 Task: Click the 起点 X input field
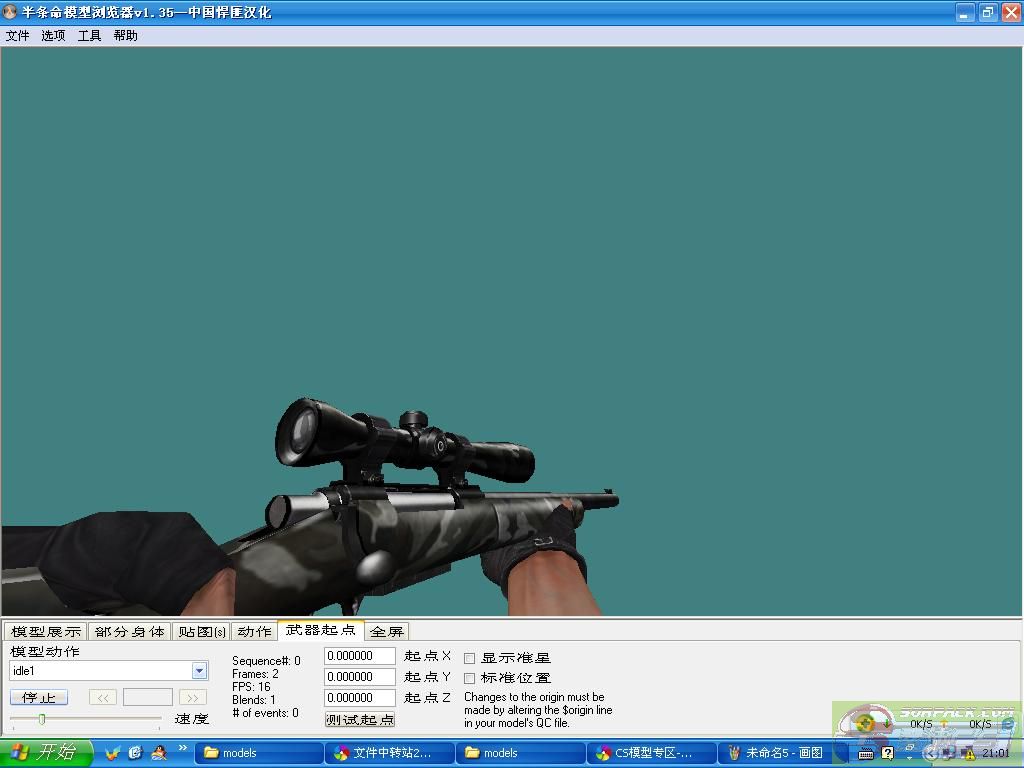point(359,656)
